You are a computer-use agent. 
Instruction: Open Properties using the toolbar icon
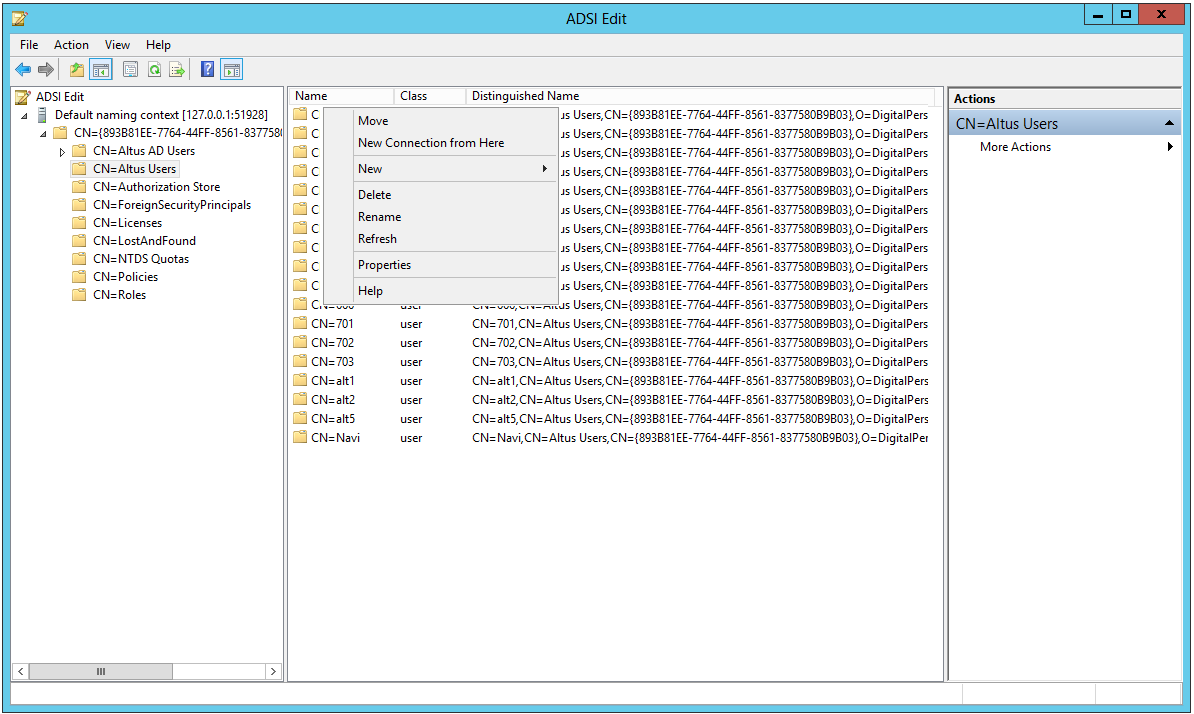(x=131, y=69)
